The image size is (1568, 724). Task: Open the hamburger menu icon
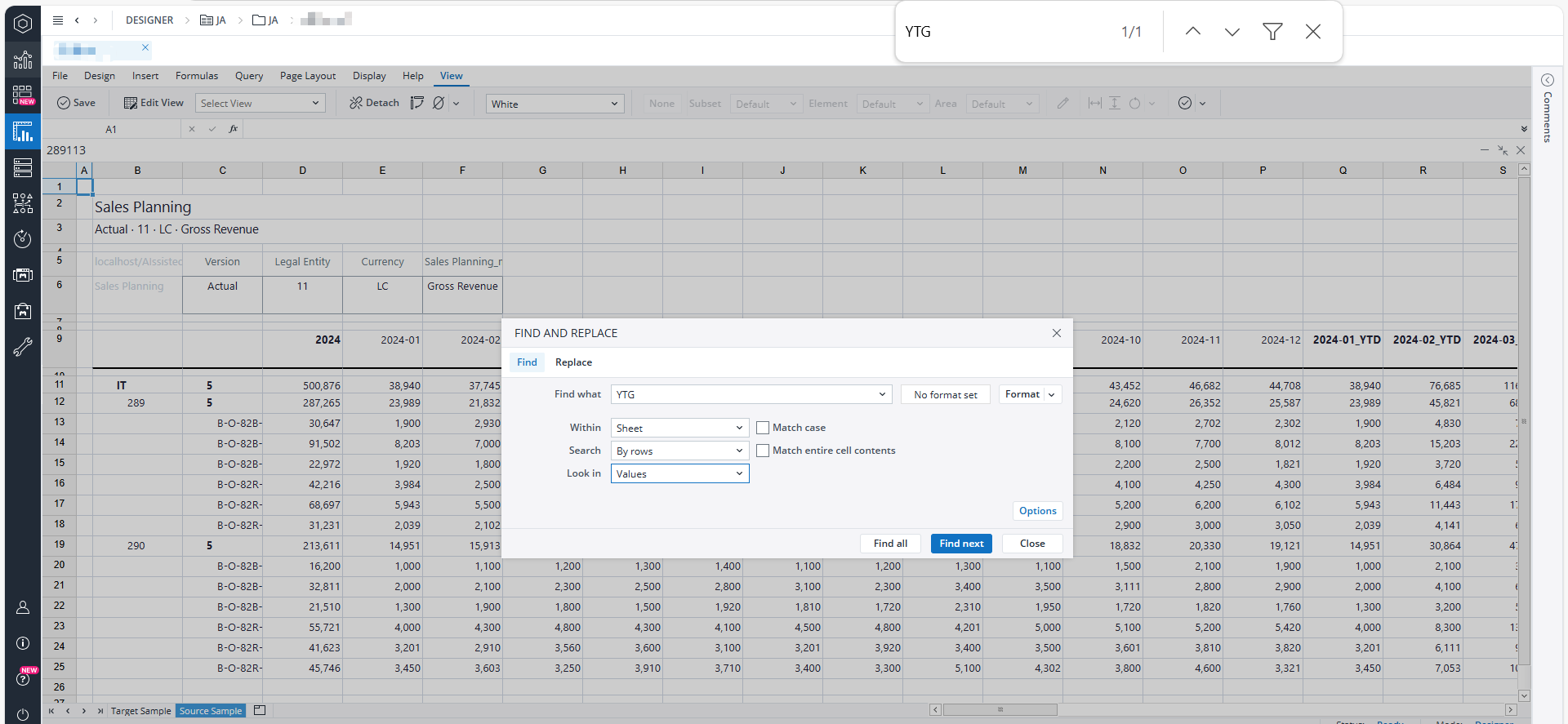(x=58, y=20)
